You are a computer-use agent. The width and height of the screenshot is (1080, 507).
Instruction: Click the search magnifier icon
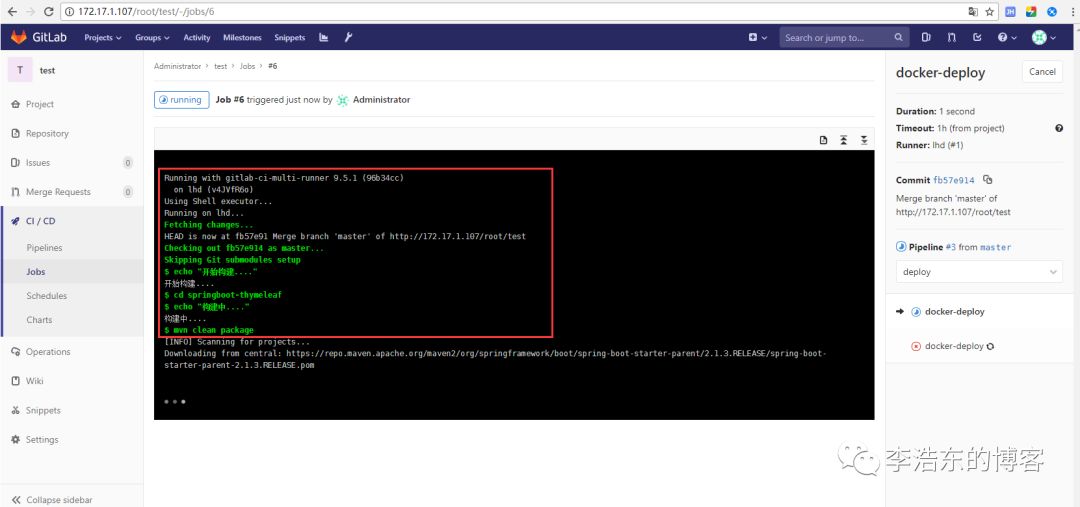click(x=899, y=37)
